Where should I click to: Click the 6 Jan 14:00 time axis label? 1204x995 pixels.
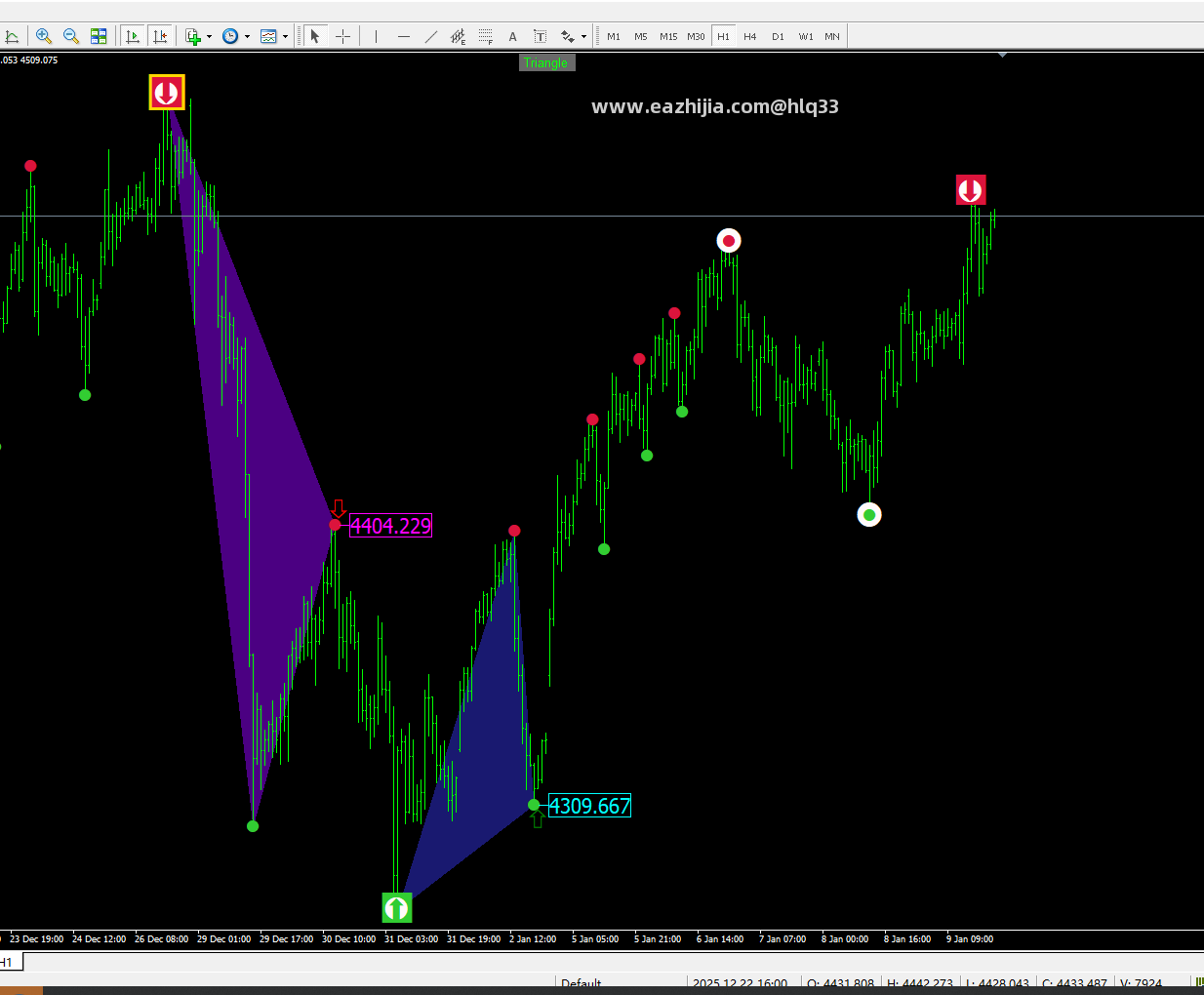pyautogui.click(x=720, y=939)
